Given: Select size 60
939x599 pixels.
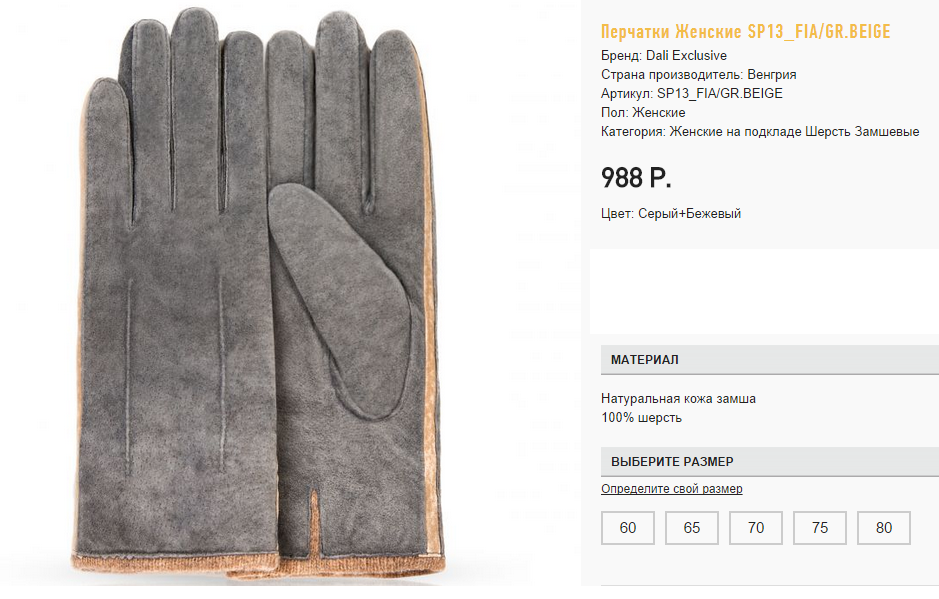Looking at the screenshot, I should [628, 528].
